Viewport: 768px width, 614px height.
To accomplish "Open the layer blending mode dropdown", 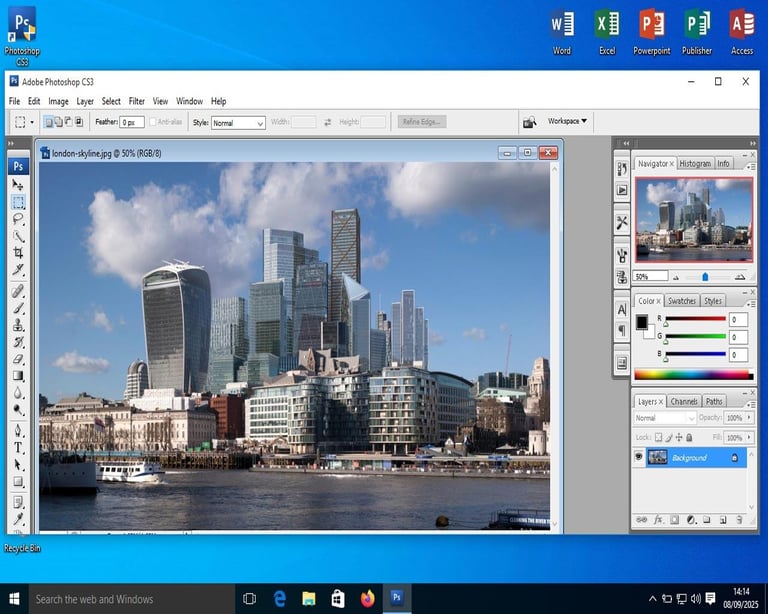I will 664,418.
